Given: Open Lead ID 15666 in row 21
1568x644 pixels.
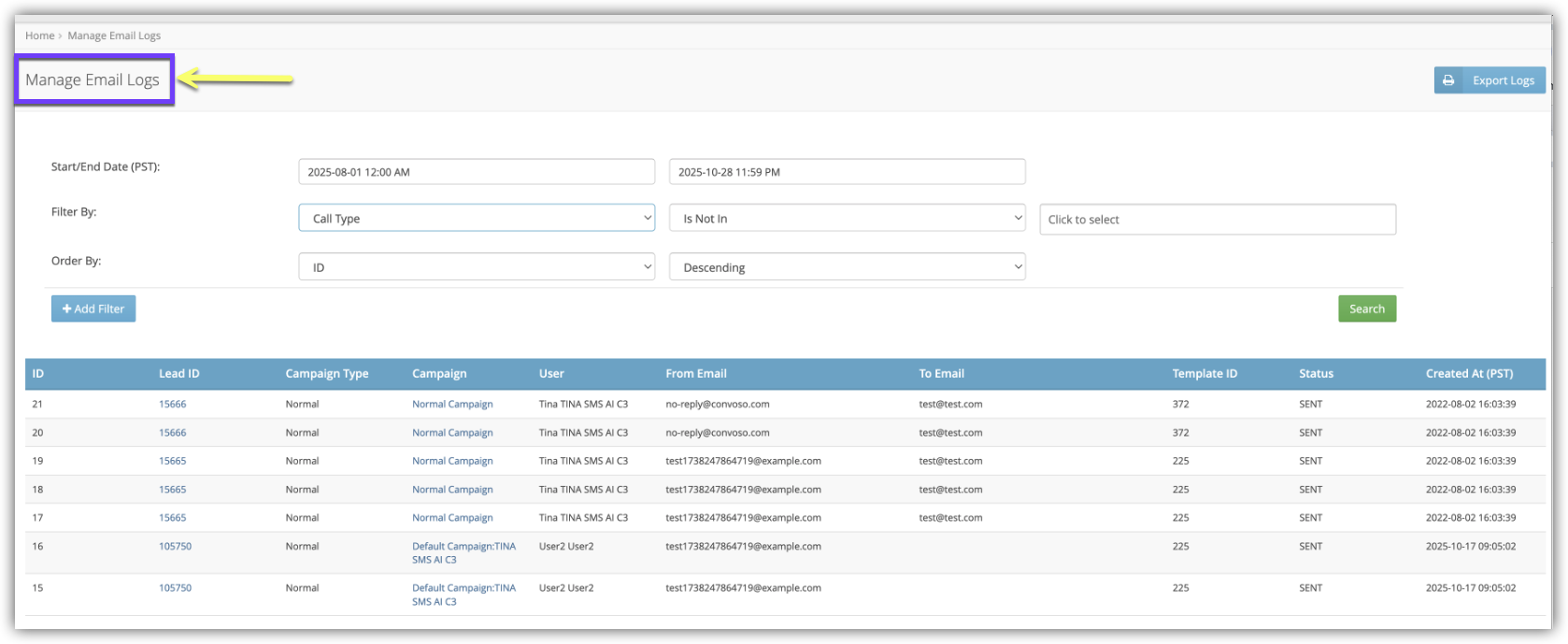Looking at the screenshot, I should click(x=172, y=405).
